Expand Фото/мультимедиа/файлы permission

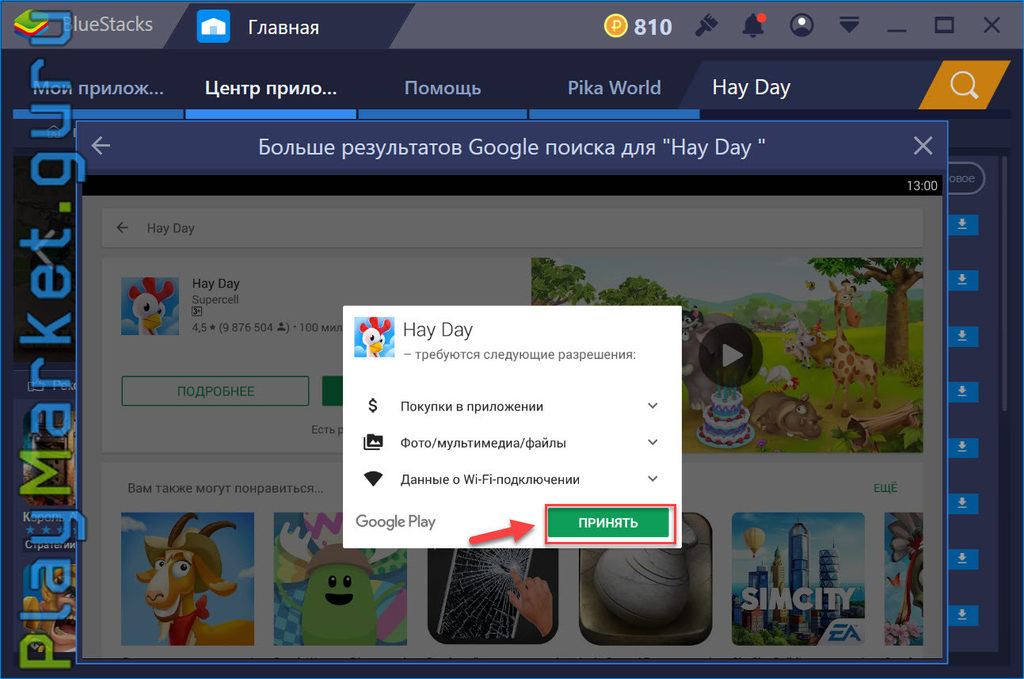(652, 443)
